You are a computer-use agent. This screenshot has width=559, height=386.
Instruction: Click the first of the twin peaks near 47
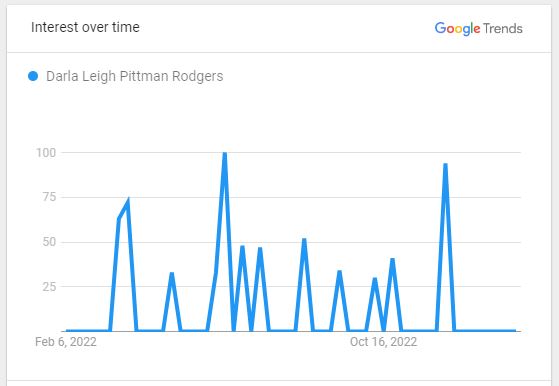pyautogui.click(x=242, y=247)
